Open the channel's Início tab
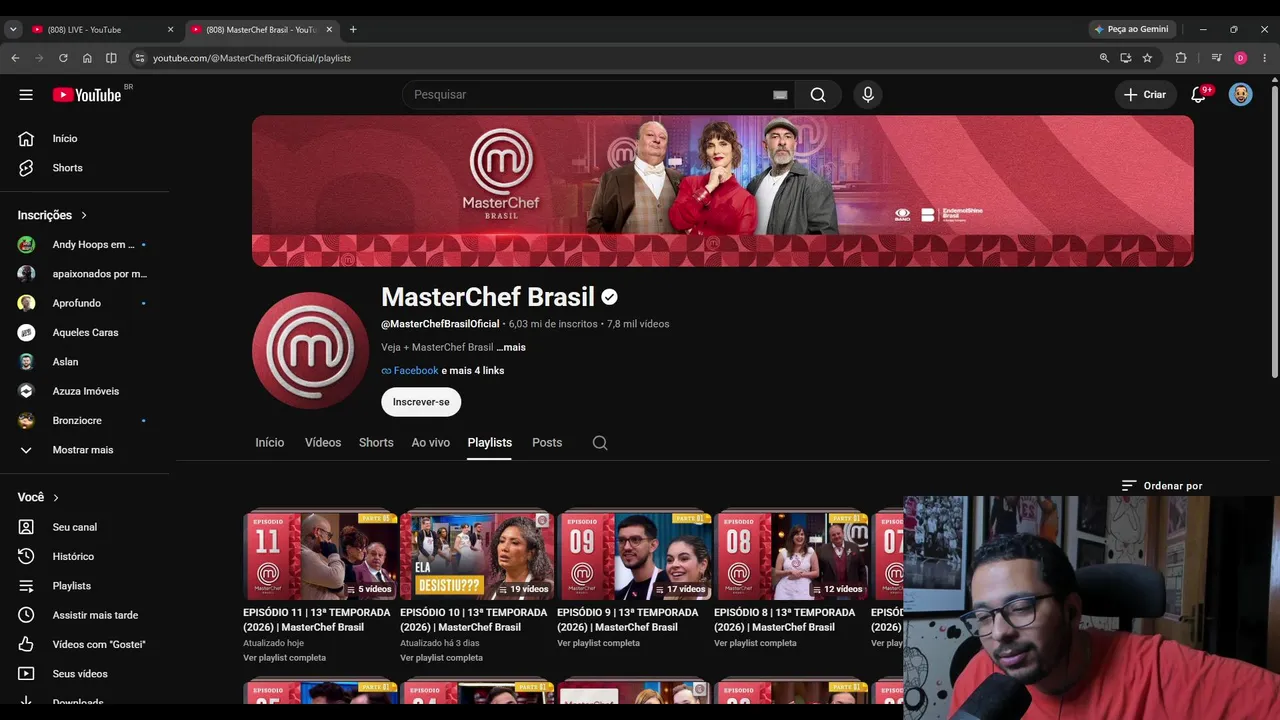This screenshot has height=720, width=1280. (x=270, y=443)
